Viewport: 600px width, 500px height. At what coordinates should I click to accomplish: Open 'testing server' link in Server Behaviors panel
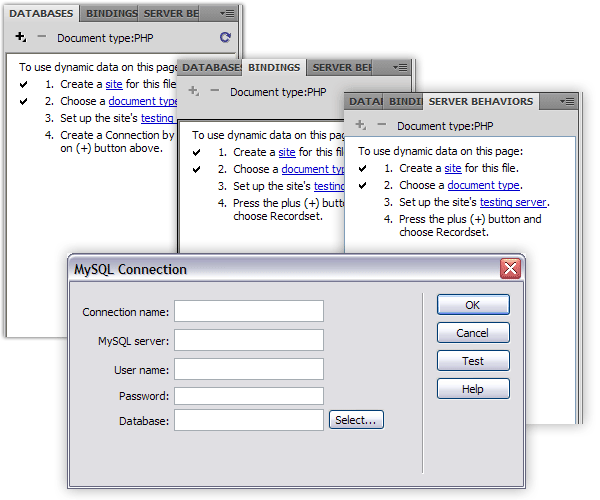[513, 202]
